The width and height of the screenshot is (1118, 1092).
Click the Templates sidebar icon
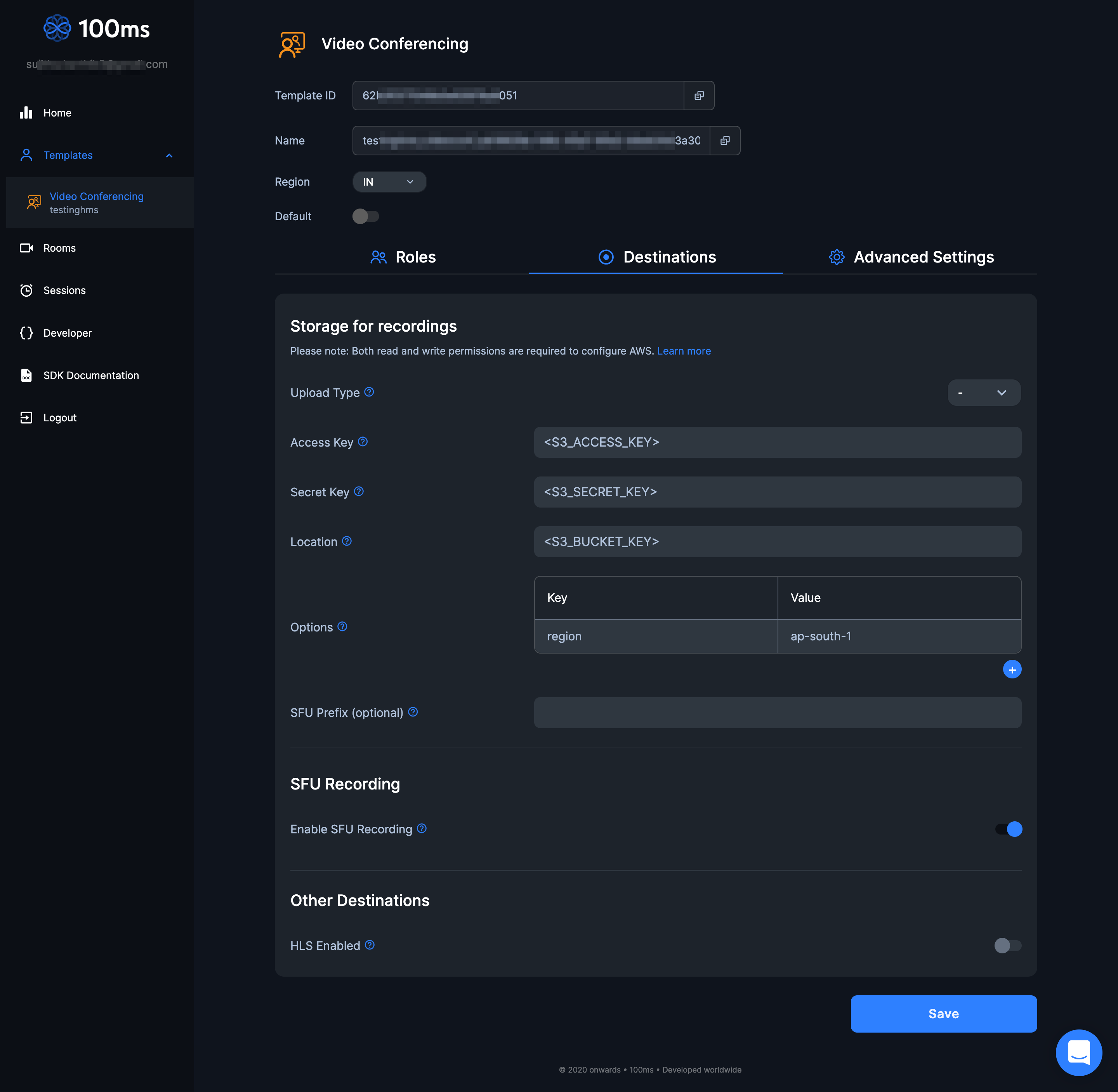[27, 155]
